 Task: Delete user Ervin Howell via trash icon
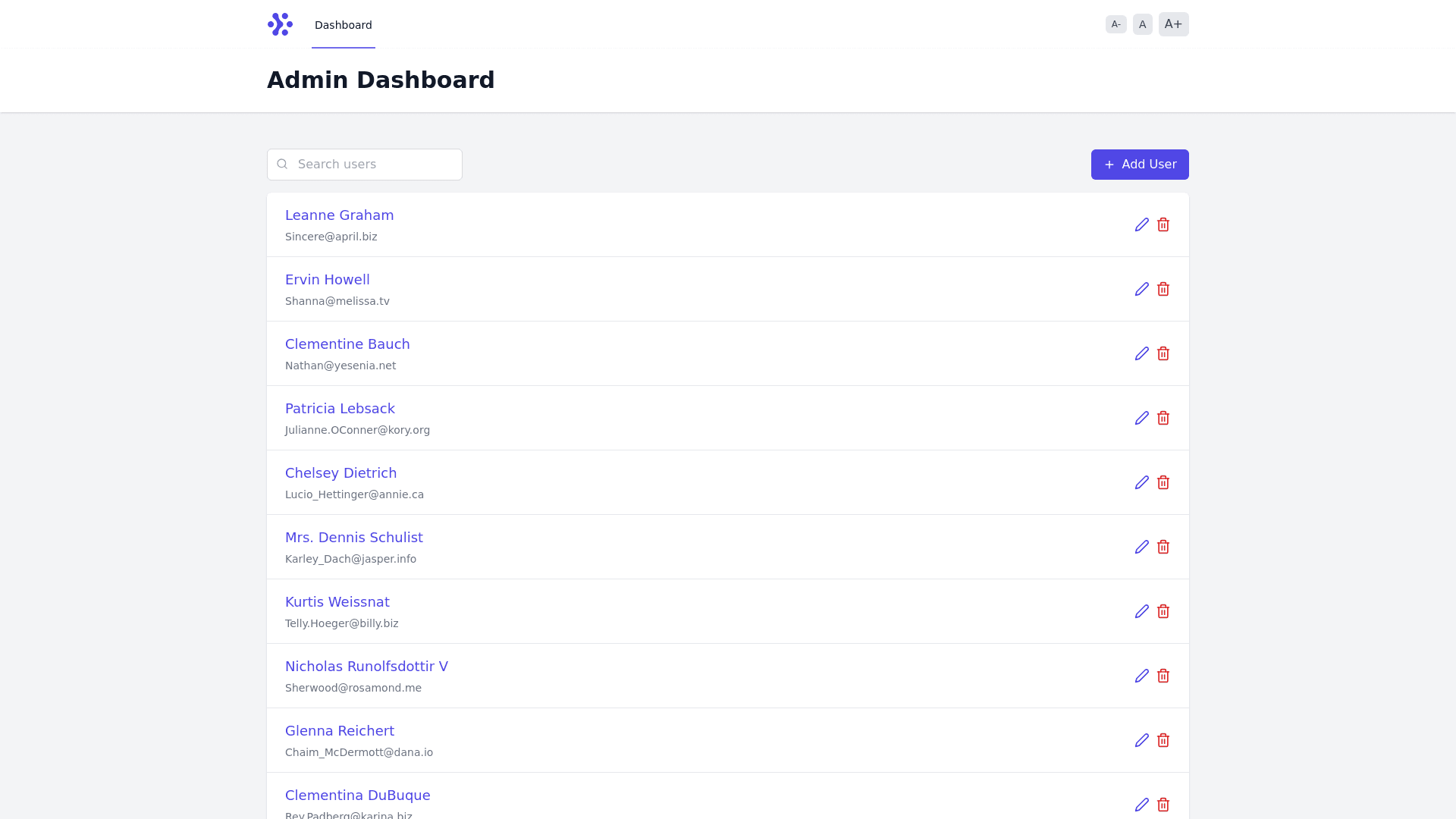(x=1163, y=289)
